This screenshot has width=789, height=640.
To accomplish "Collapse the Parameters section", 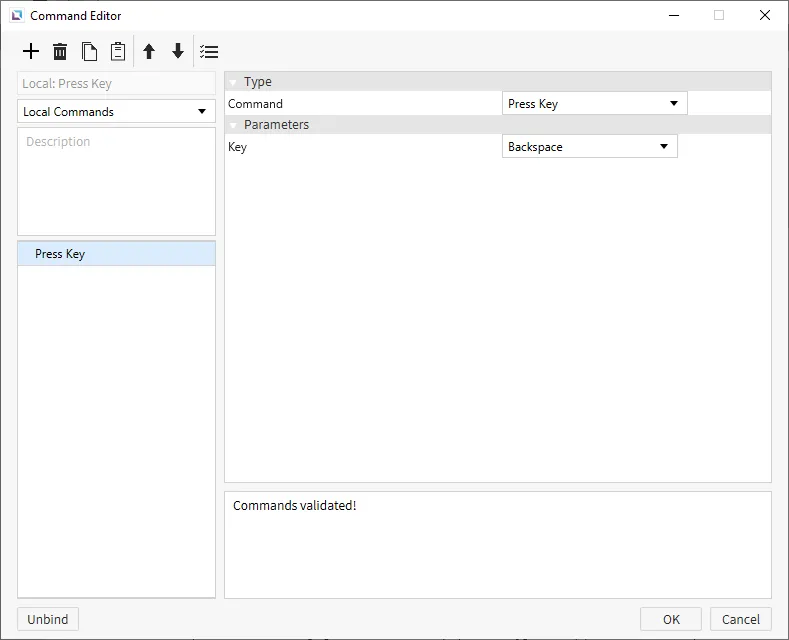I will tap(233, 125).
